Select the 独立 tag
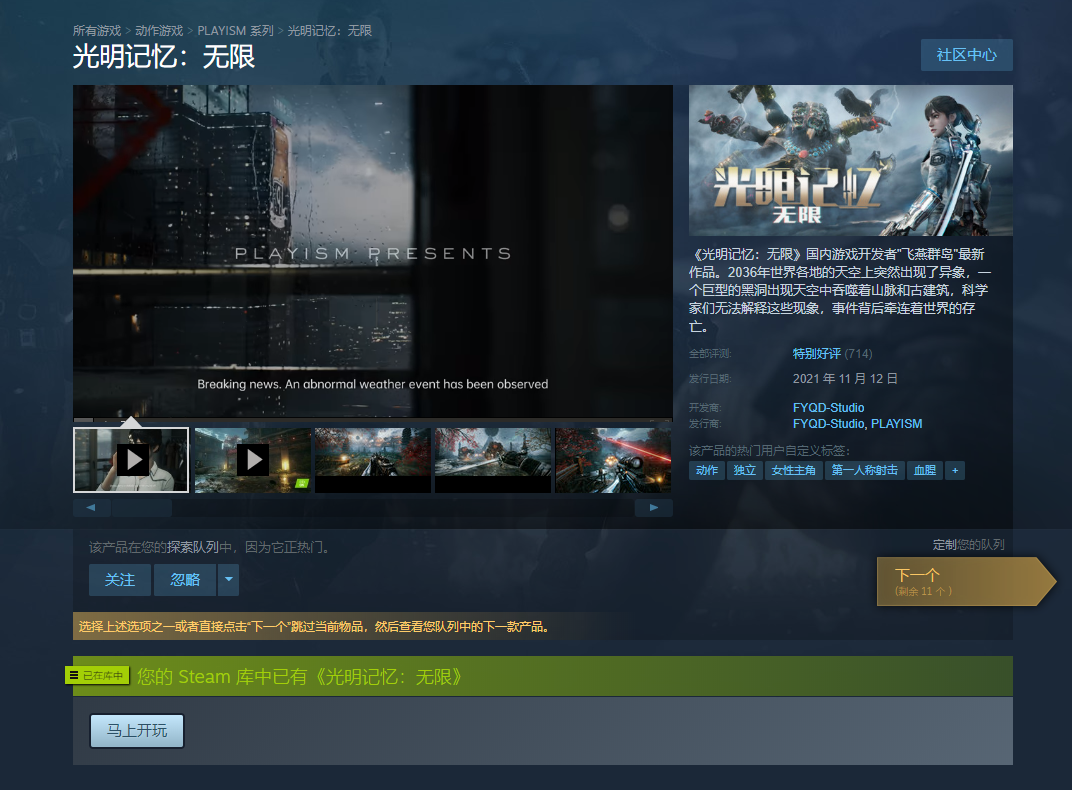This screenshot has height=790, width=1072. click(745, 470)
